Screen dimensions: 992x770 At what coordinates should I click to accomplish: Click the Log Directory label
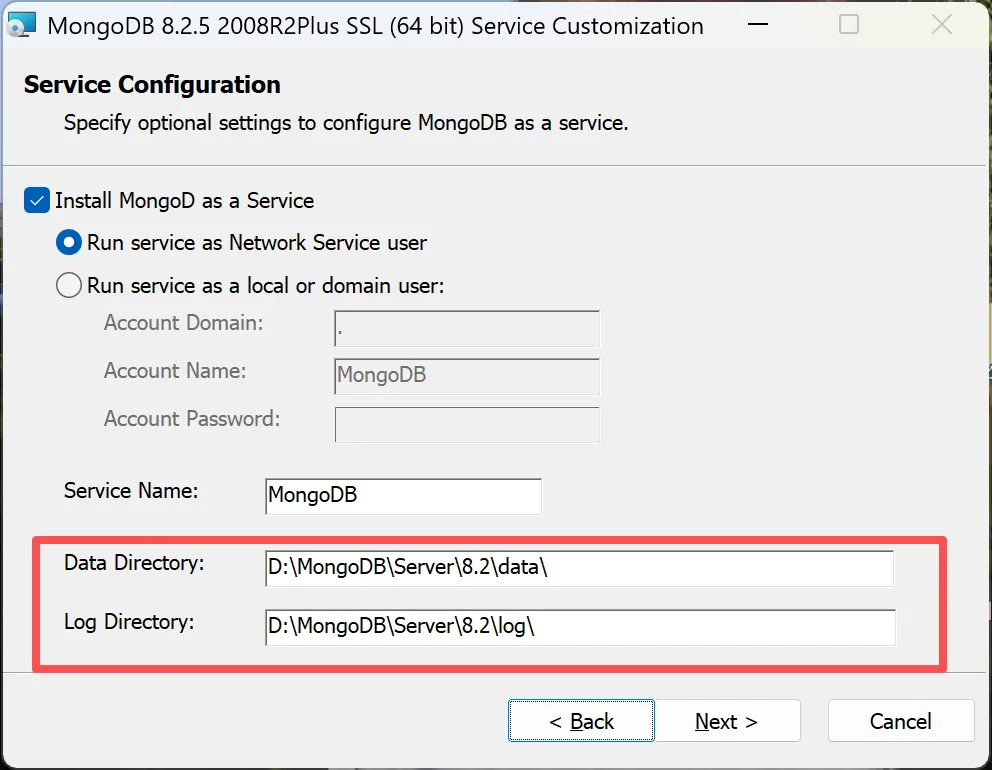(x=129, y=622)
